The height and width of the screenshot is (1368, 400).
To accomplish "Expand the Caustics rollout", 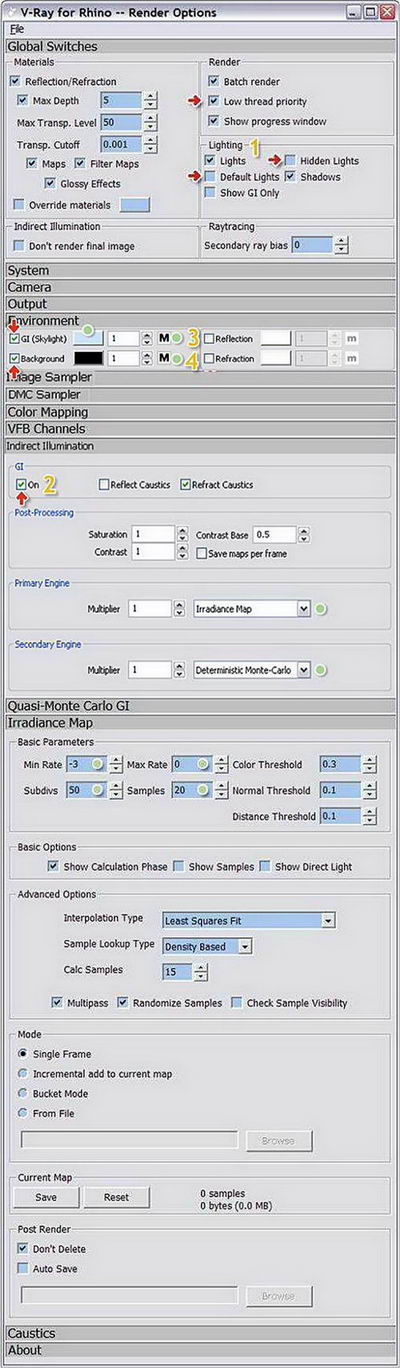I will (200, 1333).
